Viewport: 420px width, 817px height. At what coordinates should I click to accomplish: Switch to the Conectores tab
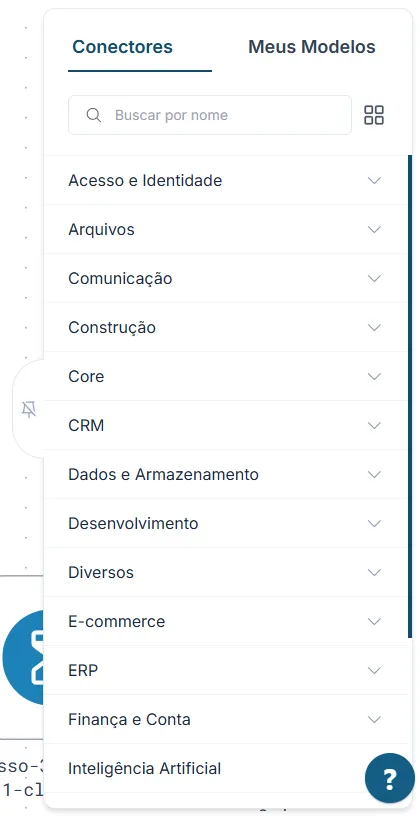tap(122, 47)
